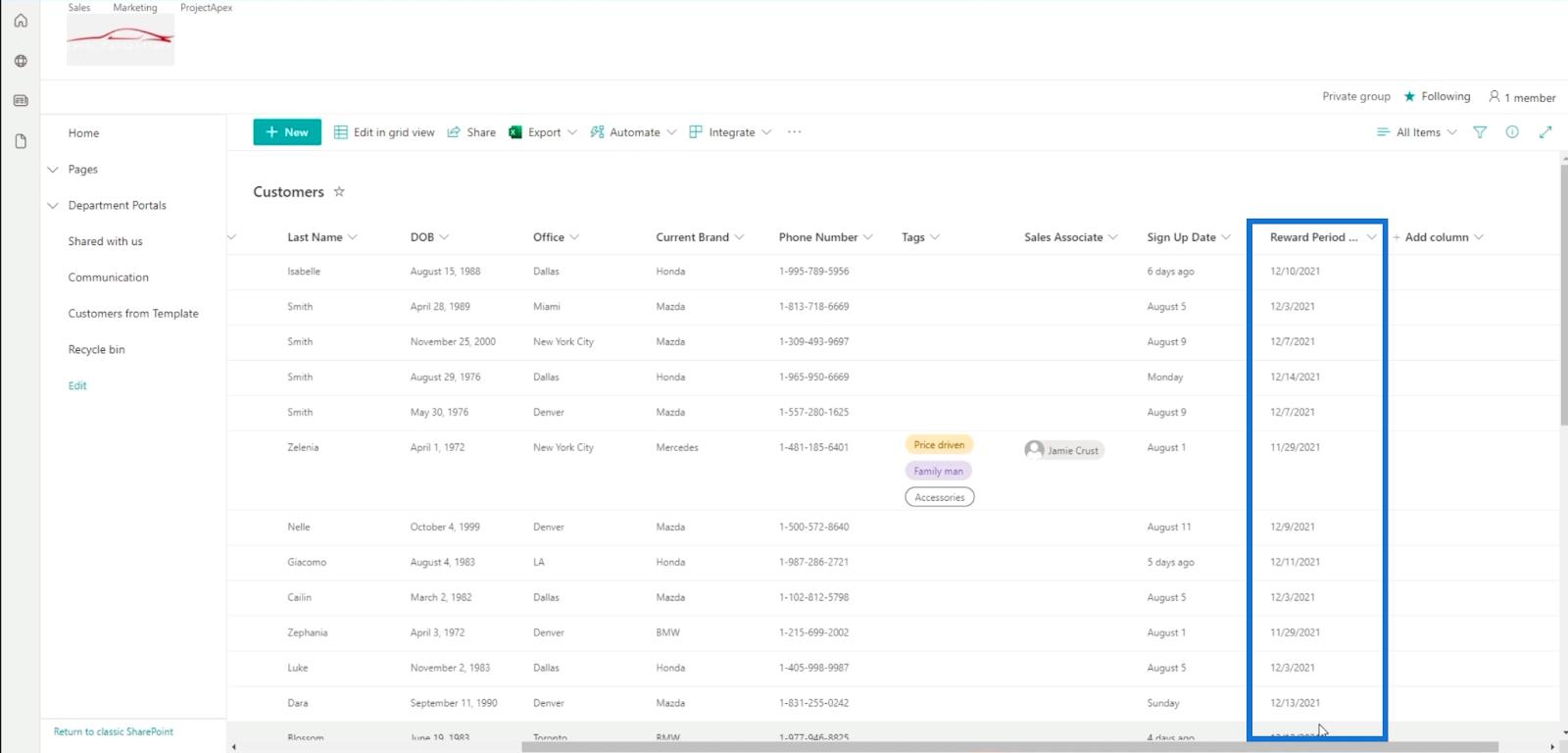Screen dimensions: 1568x753
Task: Open the news icon in the app bar
Action: [21, 101]
